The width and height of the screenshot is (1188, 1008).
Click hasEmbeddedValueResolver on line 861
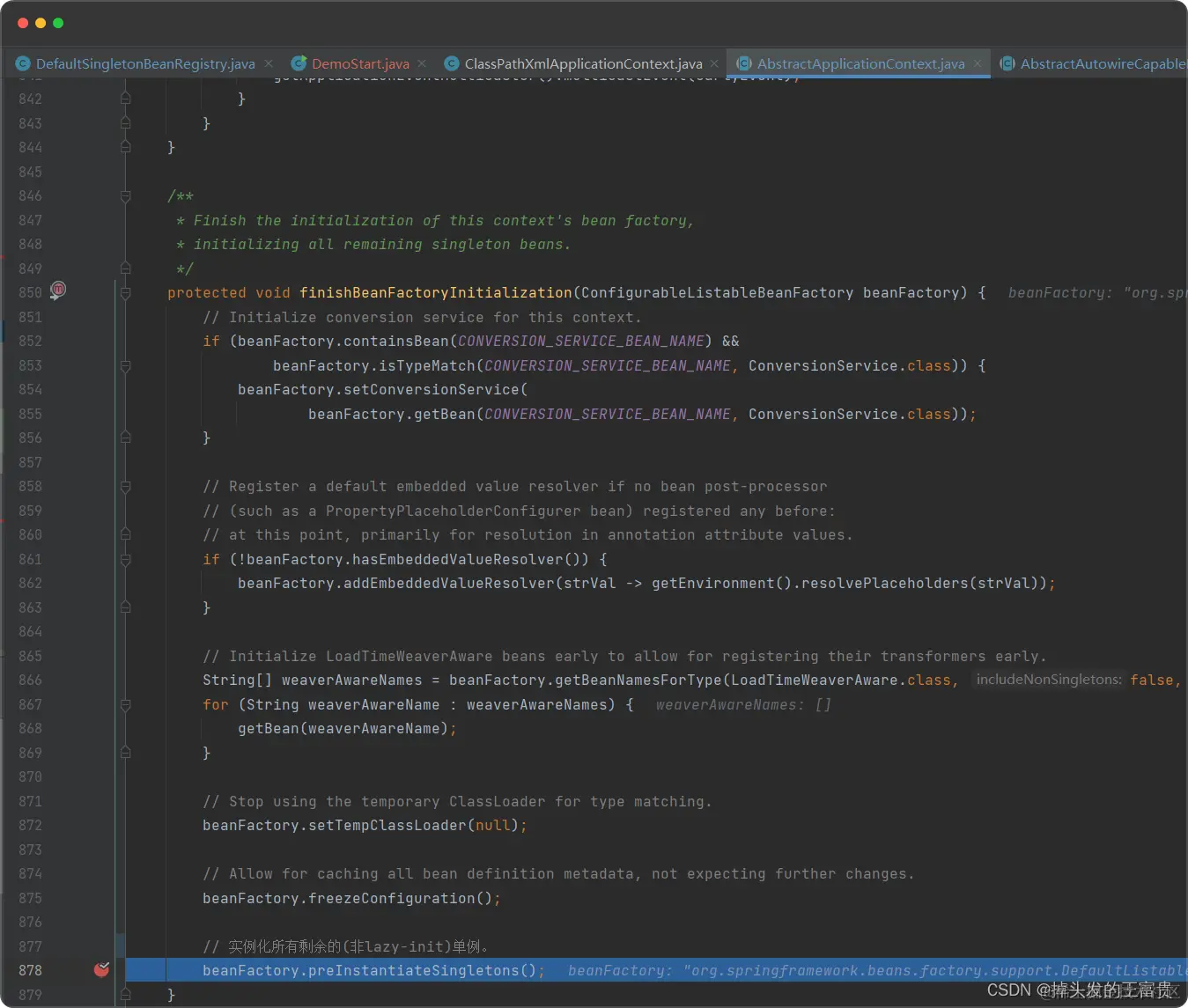pyautogui.click(x=458, y=559)
